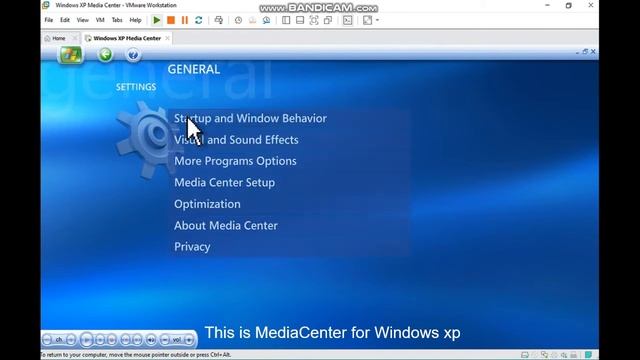Screen dimensions: 640x360
Task: Click the Unity mode toolbar icon
Action: pos(328,20)
